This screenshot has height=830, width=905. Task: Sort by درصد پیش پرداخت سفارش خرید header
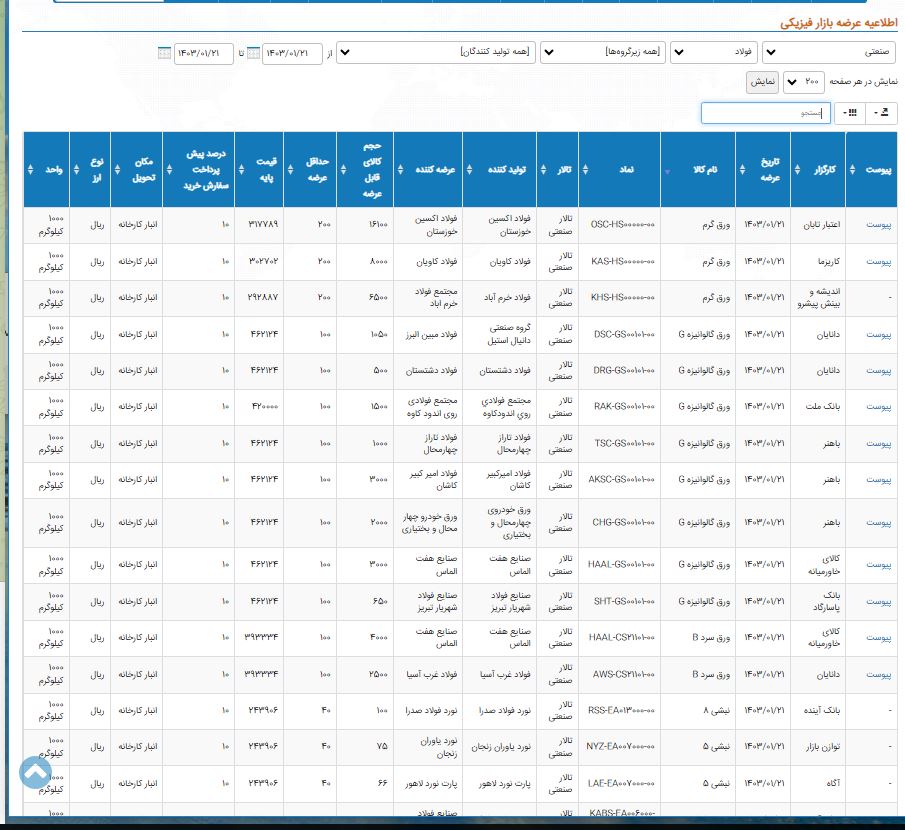tap(199, 170)
